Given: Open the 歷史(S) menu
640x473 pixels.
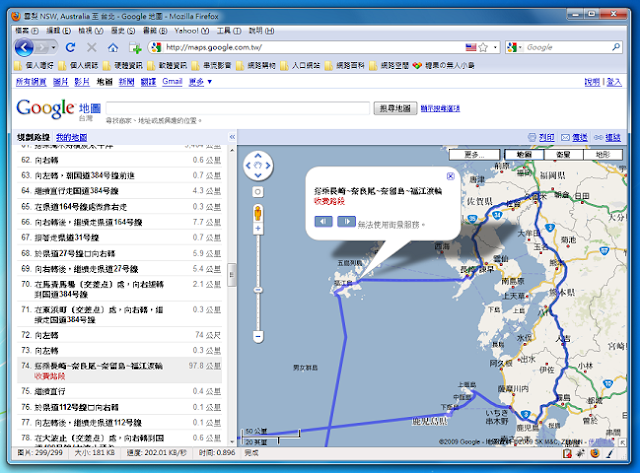Looking at the screenshot, I should pyautogui.click(x=123, y=31).
